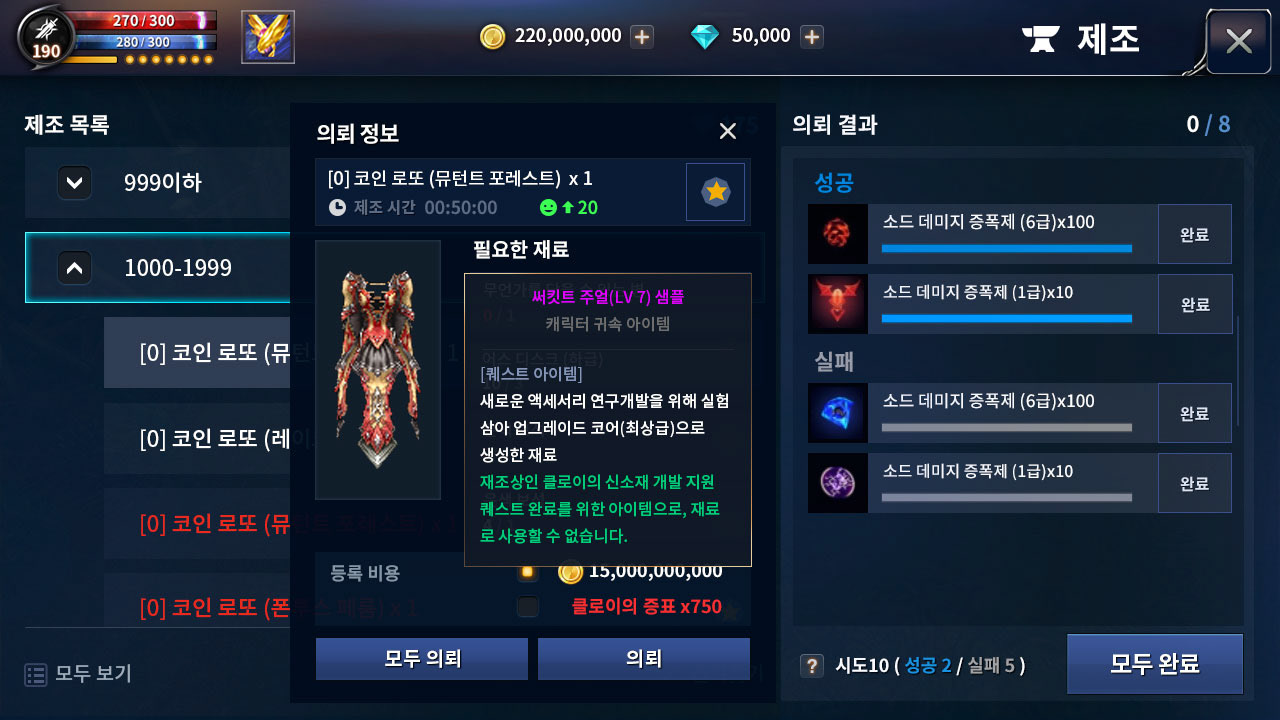The image size is (1280, 720).
Task: Click the plus icon next to gold coins
Action: [642, 37]
